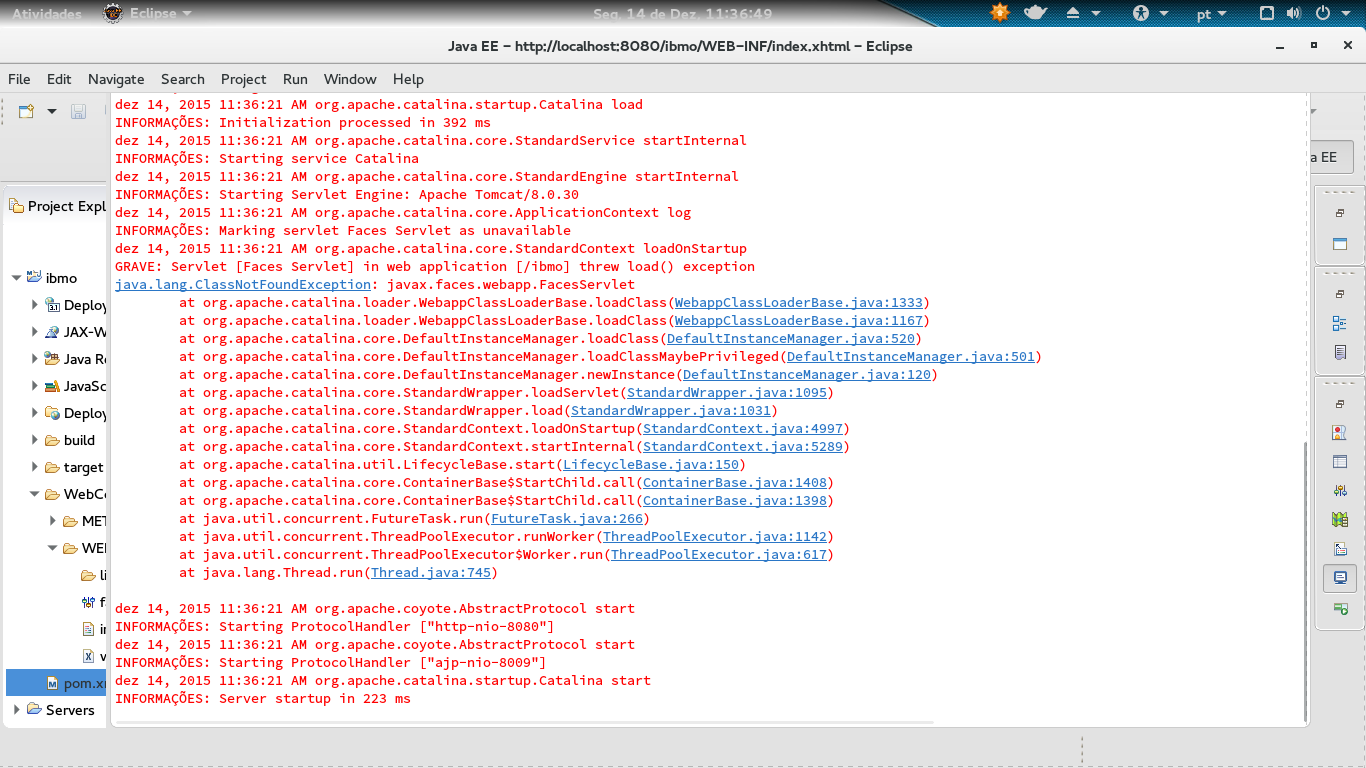
Task: Open the Navigate menu
Action: (x=116, y=79)
